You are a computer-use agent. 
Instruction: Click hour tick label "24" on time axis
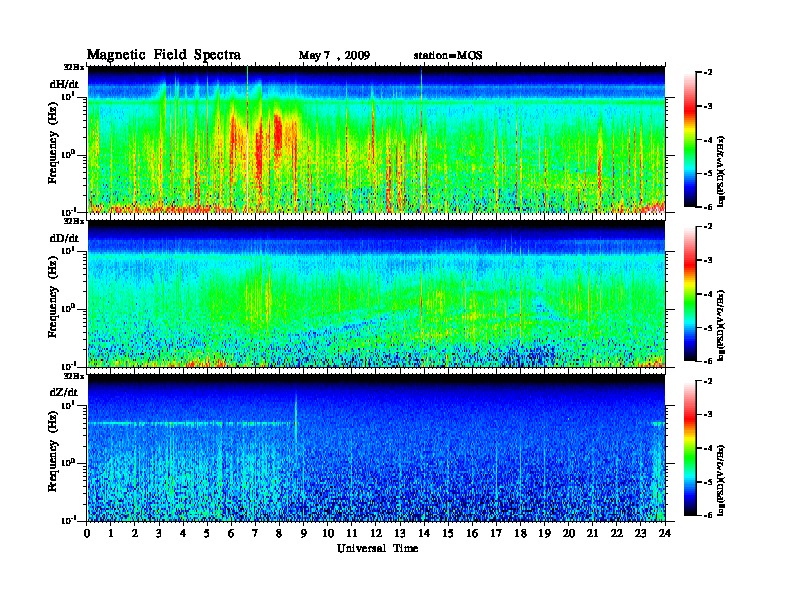coord(665,533)
